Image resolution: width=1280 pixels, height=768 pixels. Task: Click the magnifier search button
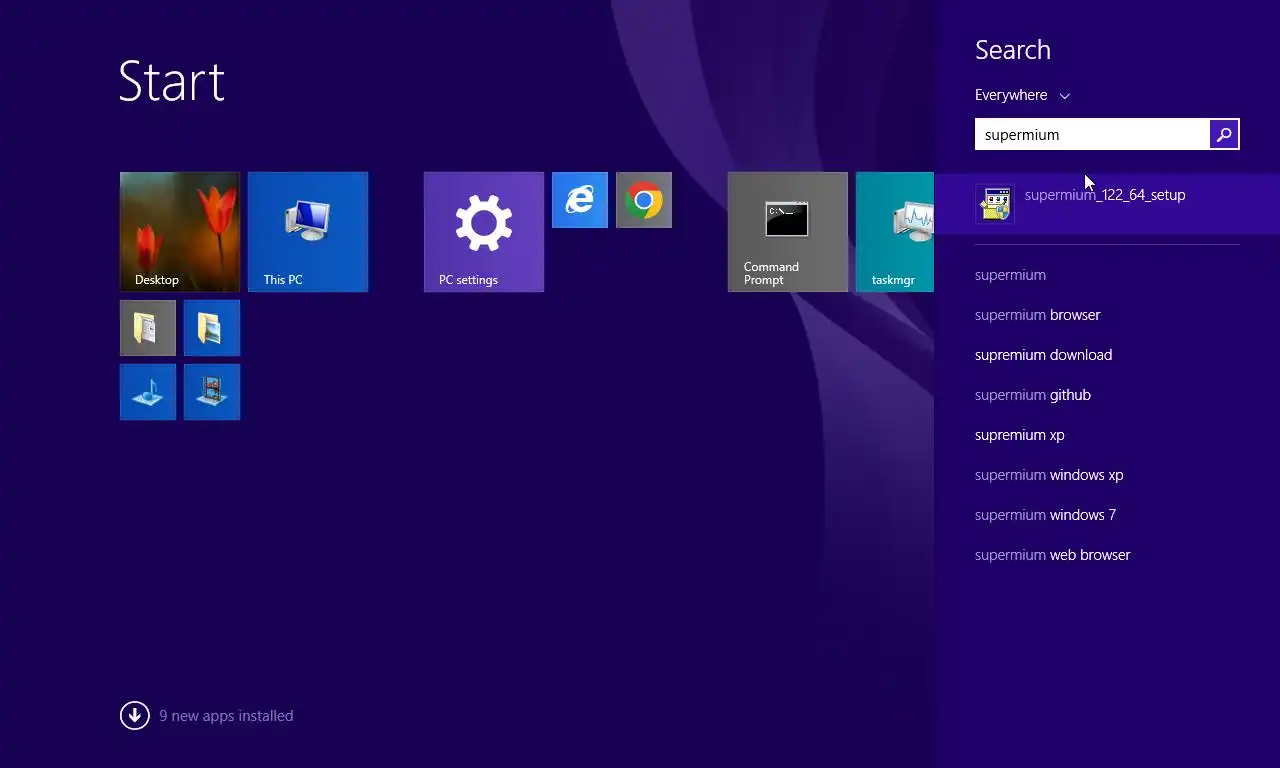click(1224, 134)
